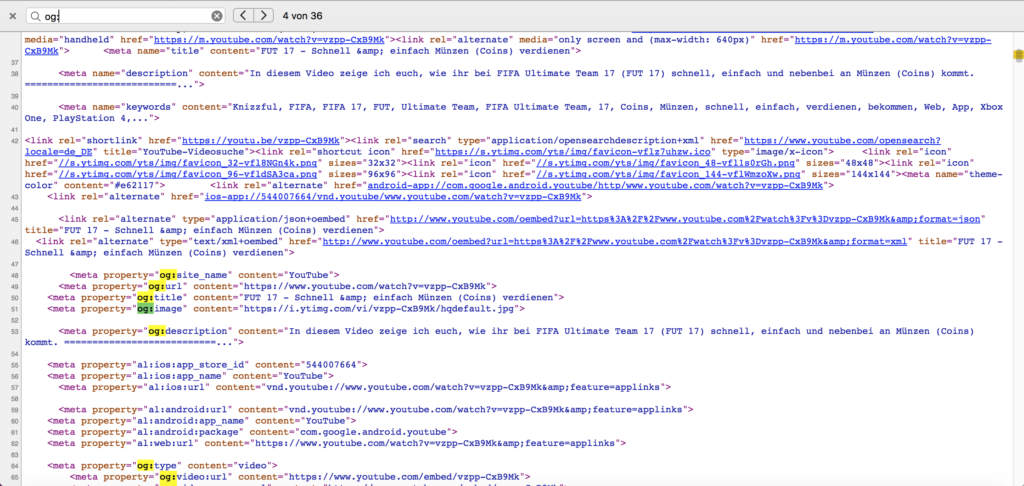
Task: Click the current green og:image match
Action: [146, 308]
